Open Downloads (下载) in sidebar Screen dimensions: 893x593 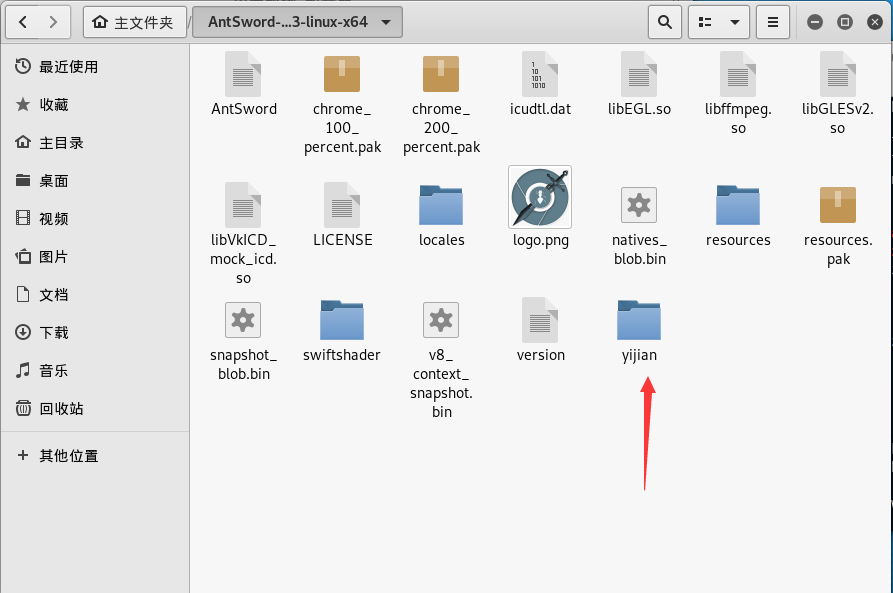coord(95,333)
